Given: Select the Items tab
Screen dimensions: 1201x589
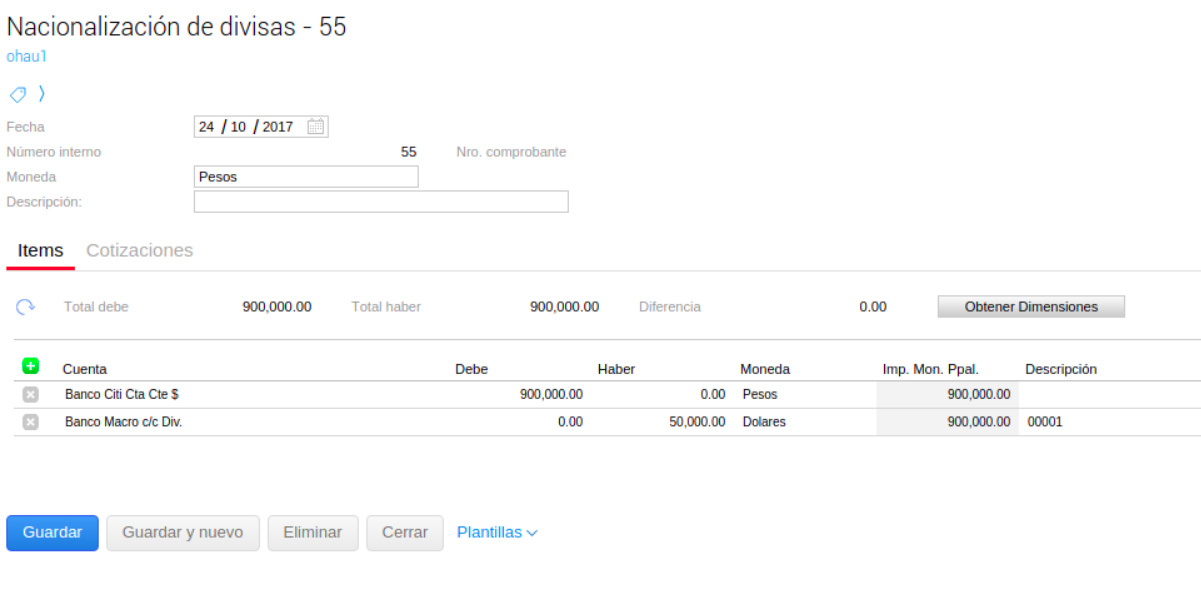Looking at the screenshot, I should coord(40,251).
